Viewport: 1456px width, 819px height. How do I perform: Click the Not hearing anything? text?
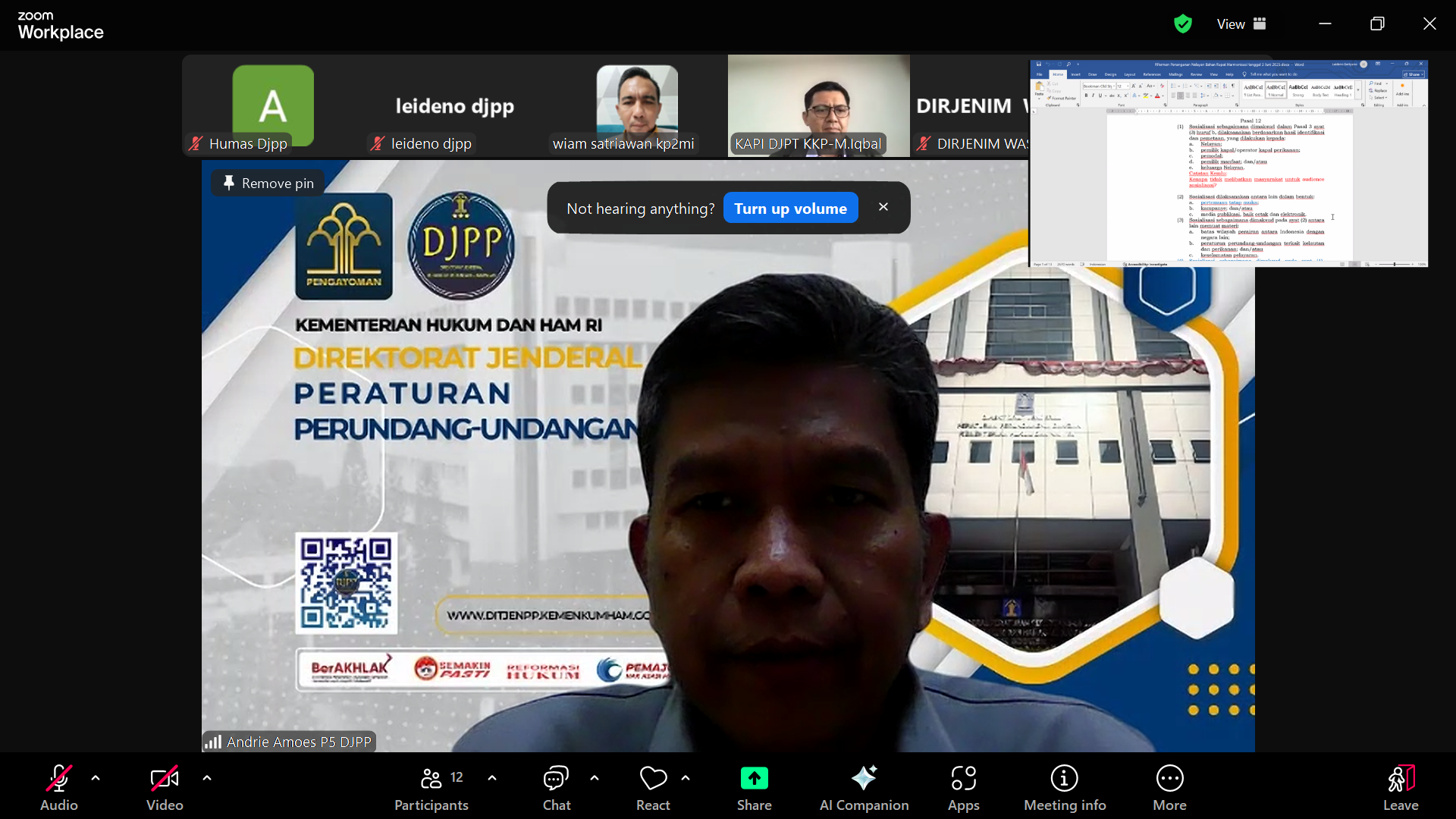[x=641, y=209]
